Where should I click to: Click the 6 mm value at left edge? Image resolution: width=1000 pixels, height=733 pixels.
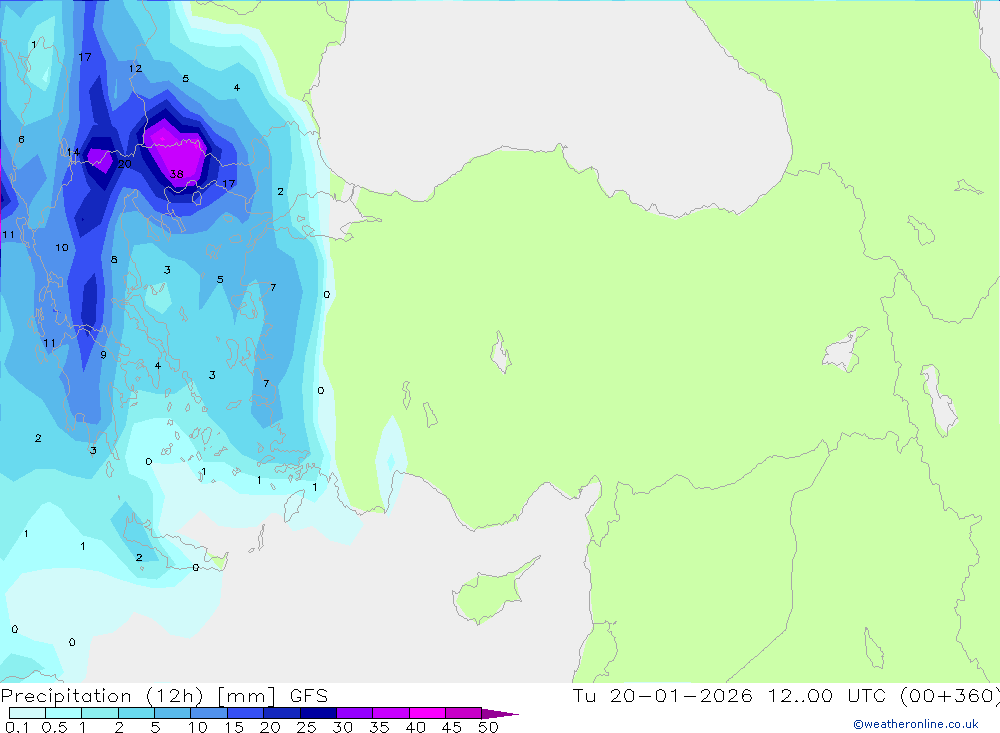pyautogui.click(x=22, y=139)
